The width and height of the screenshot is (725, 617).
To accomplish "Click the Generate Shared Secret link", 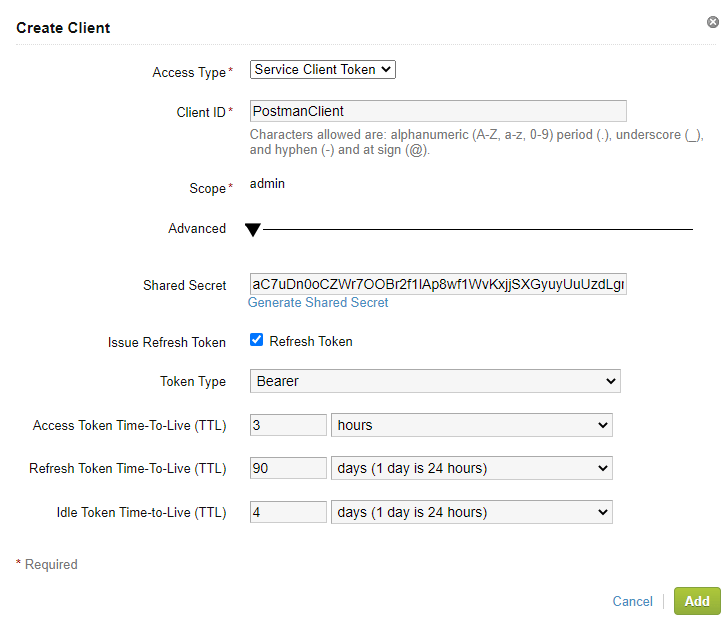I will (x=318, y=302).
